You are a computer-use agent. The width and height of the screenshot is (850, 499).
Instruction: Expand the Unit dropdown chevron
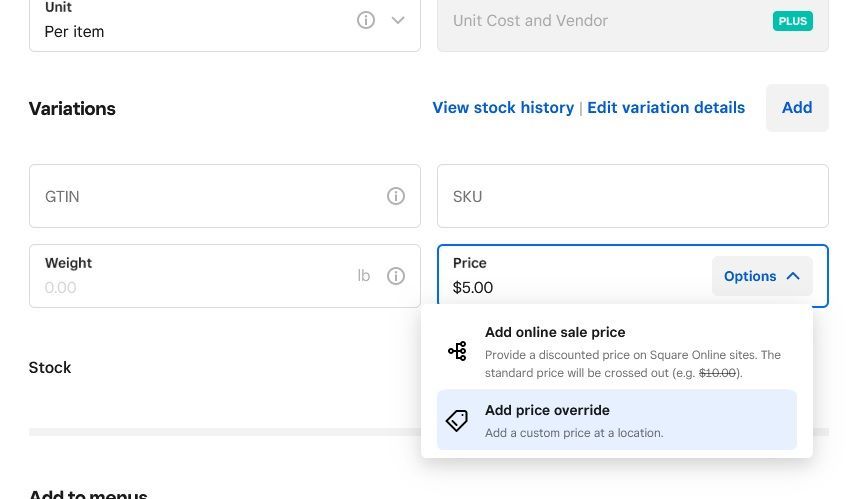(x=398, y=20)
